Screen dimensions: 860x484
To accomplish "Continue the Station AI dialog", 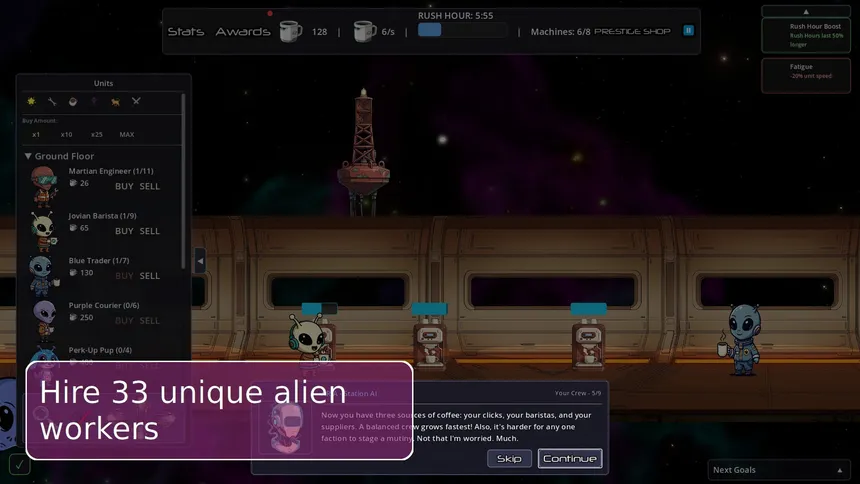I will (570, 459).
